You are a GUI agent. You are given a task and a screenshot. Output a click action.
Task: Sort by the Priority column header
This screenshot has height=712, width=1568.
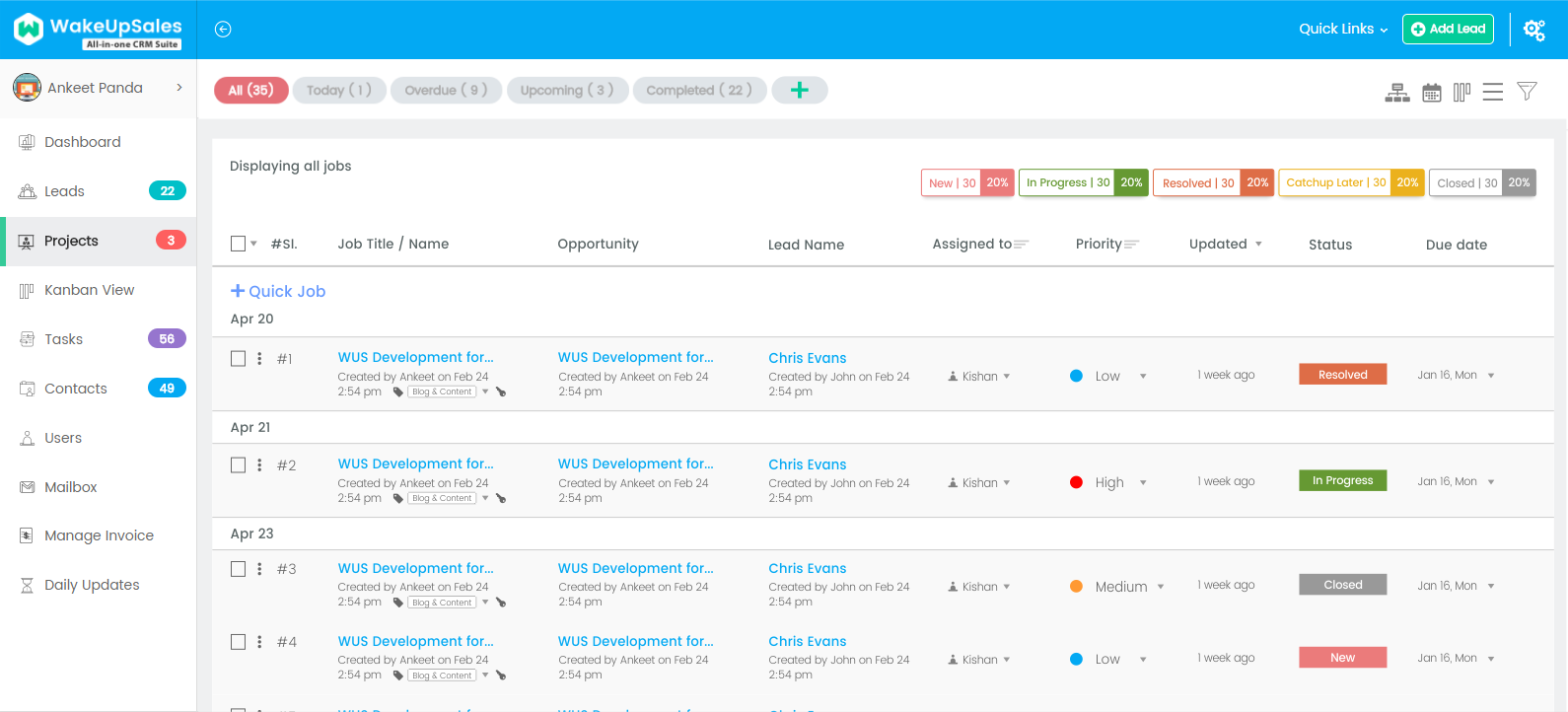[1107, 245]
